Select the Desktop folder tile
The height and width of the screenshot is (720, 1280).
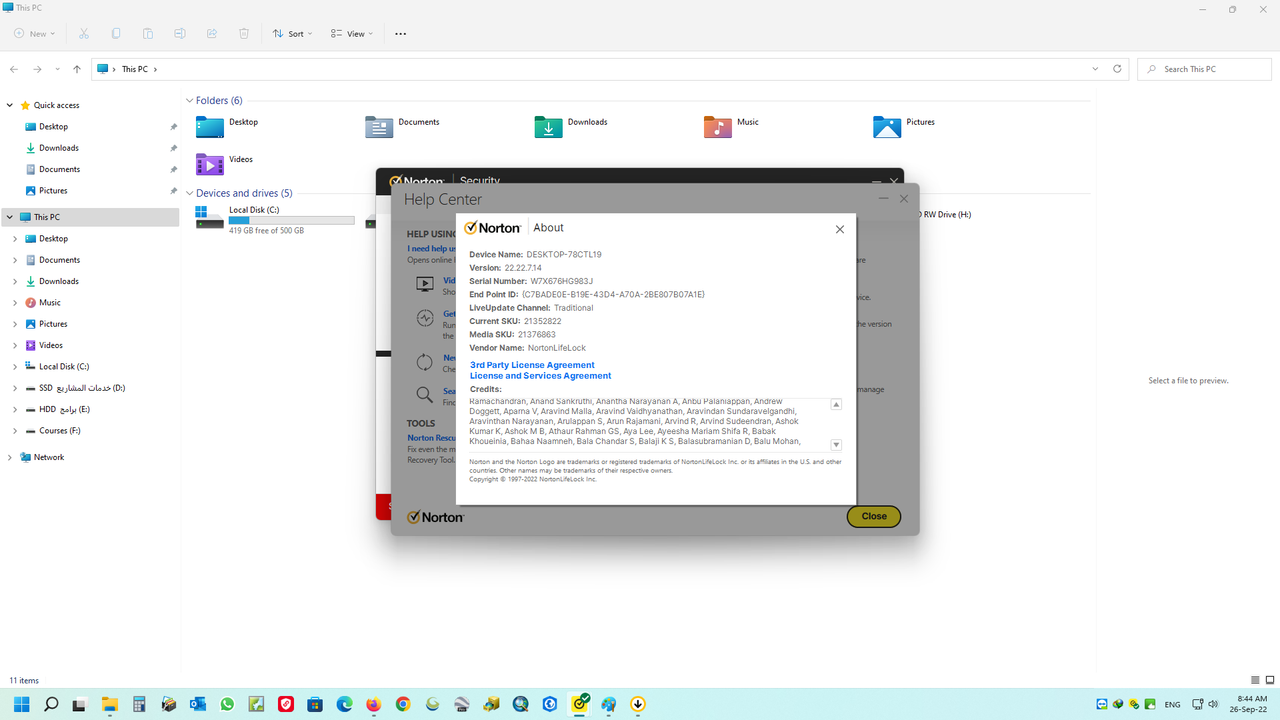tap(227, 127)
